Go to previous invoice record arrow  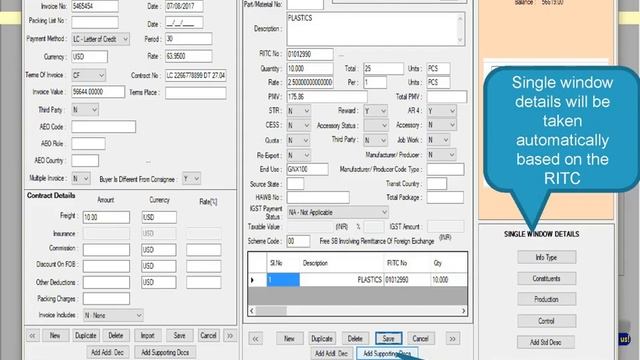(32, 336)
